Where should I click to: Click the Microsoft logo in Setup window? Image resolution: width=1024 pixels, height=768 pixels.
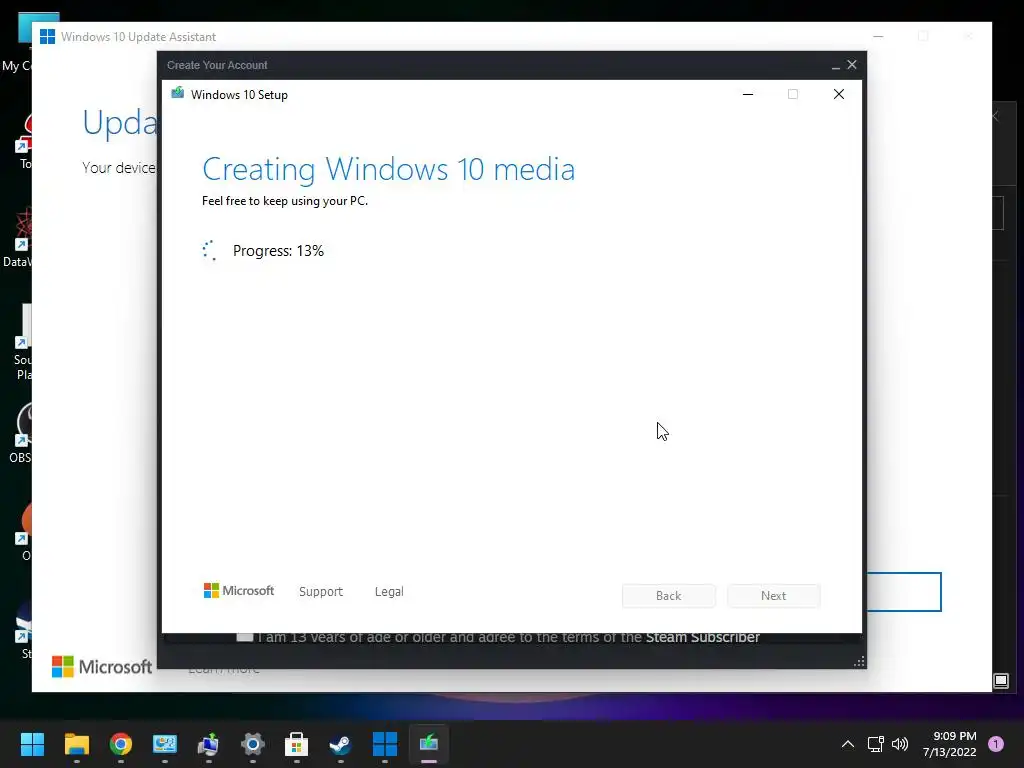pyautogui.click(x=239, y=590)
